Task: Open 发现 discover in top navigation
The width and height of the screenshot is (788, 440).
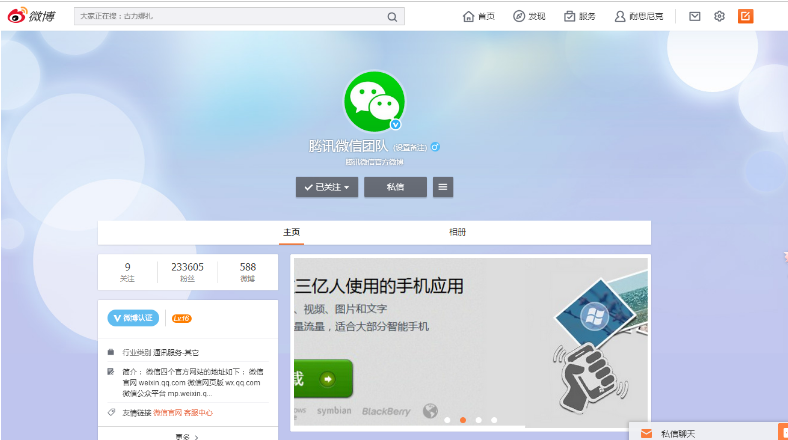Action: pyautogui.click(x=530, y=16)
